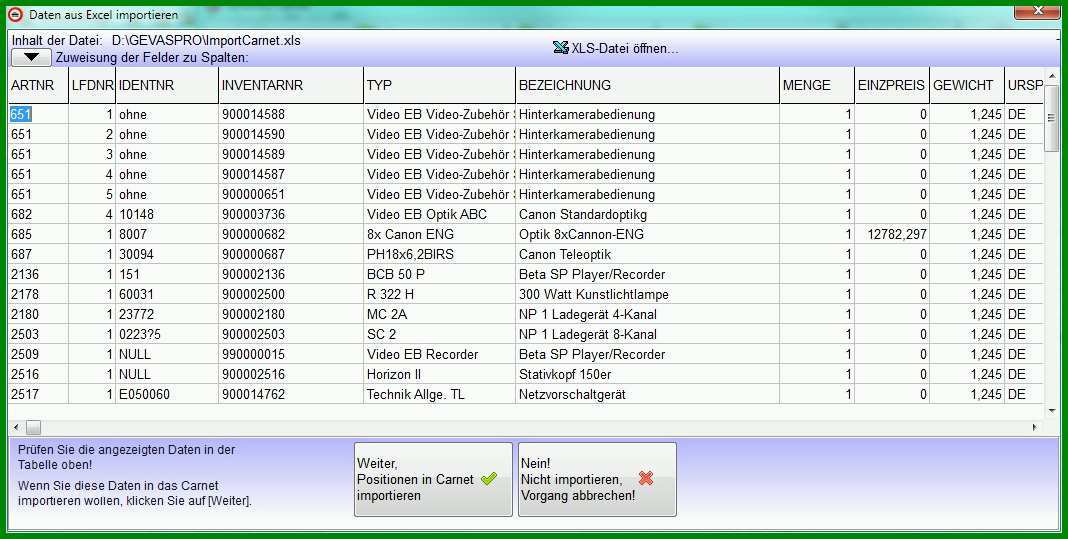Click the horizontal scrollbar left arrow

16,428
